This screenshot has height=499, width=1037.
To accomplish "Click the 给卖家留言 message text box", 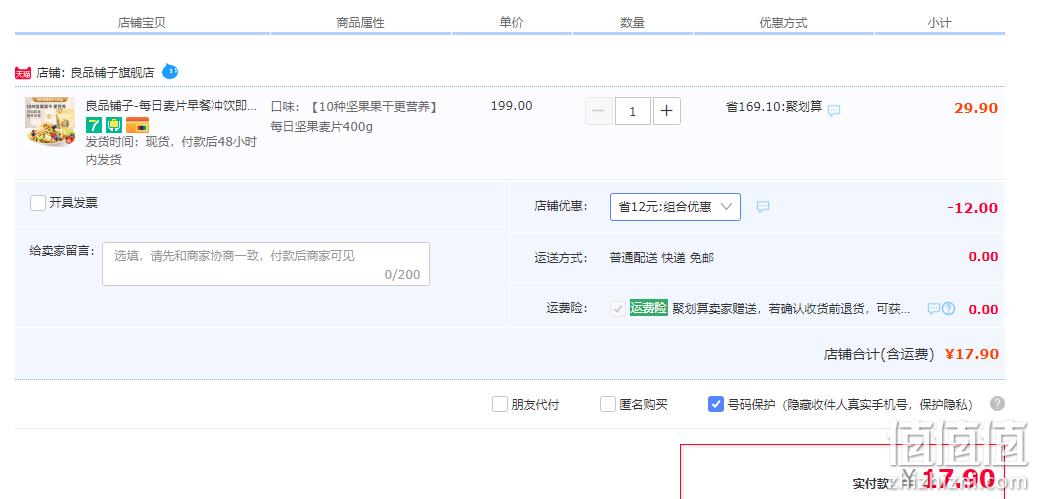I will point(266,264).
